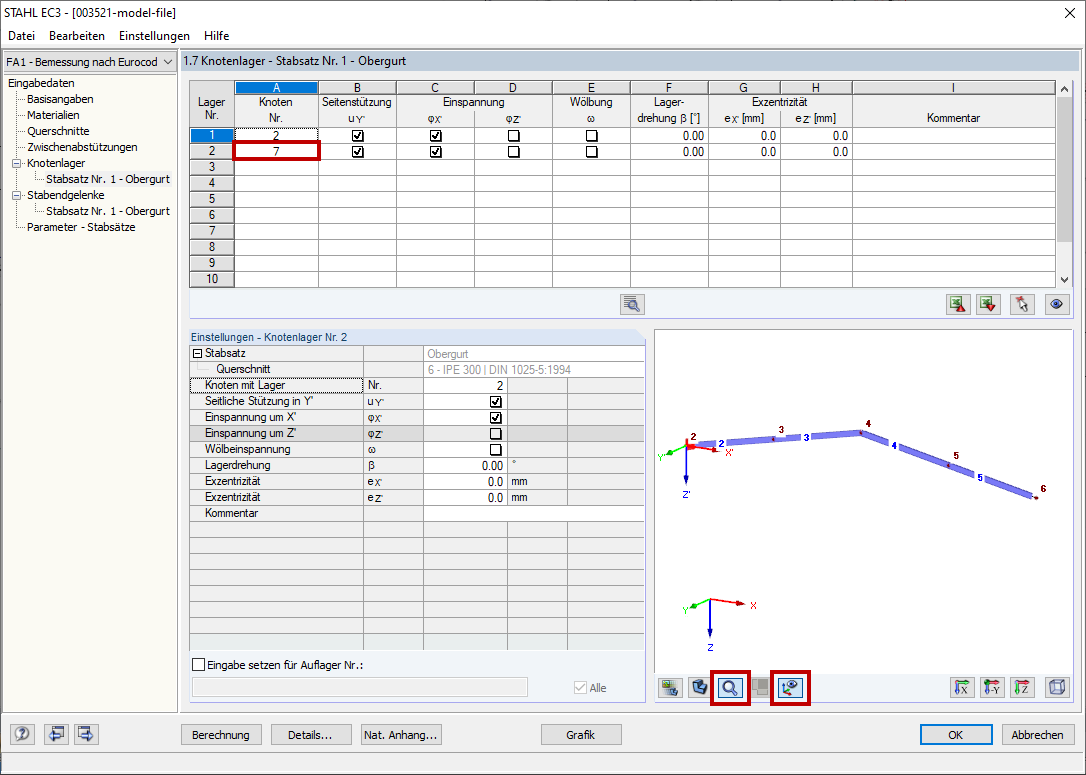This screenshot has height=775, width=1086.
Task: Toggle Seitenstützung checkbox in Lager row 2
Action: 357,152
